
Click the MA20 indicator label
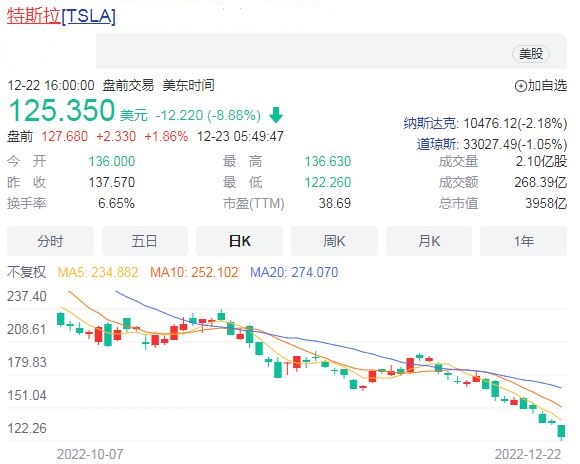(294, 272)
